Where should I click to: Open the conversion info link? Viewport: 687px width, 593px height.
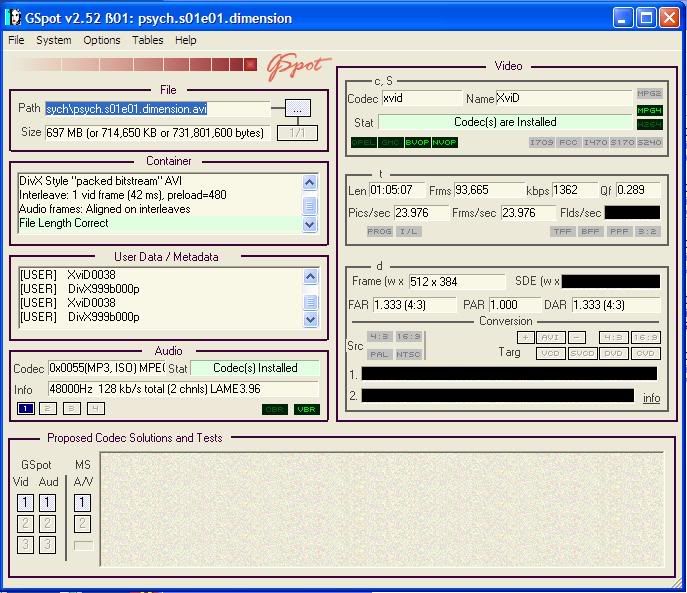tap(651, 398)
